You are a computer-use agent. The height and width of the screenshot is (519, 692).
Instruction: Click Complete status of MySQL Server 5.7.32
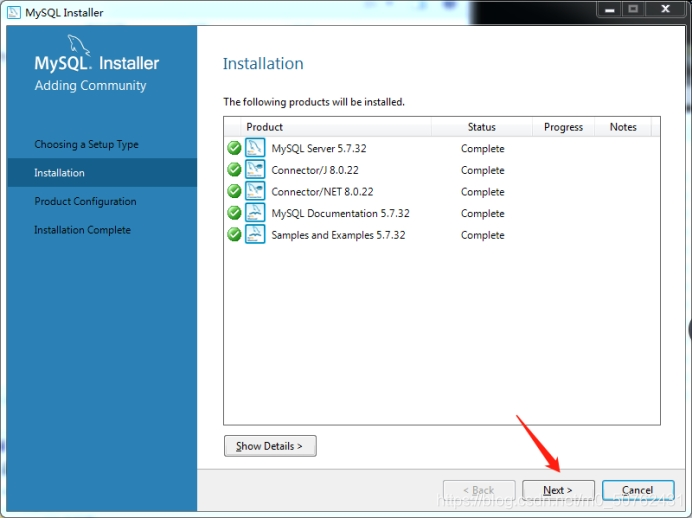(x=483, y=148)
